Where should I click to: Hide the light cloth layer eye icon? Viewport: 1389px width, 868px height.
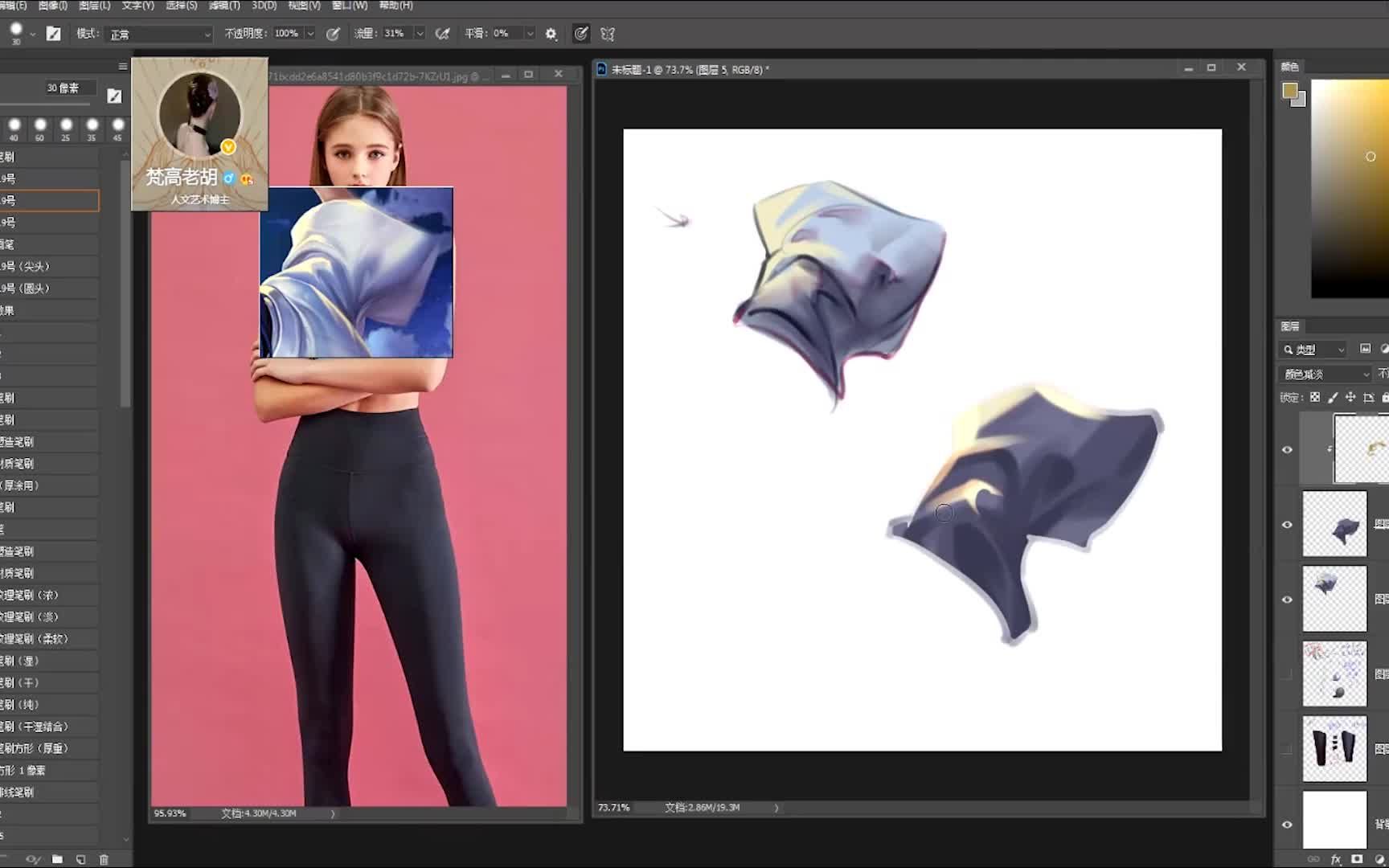(1287, 600)
